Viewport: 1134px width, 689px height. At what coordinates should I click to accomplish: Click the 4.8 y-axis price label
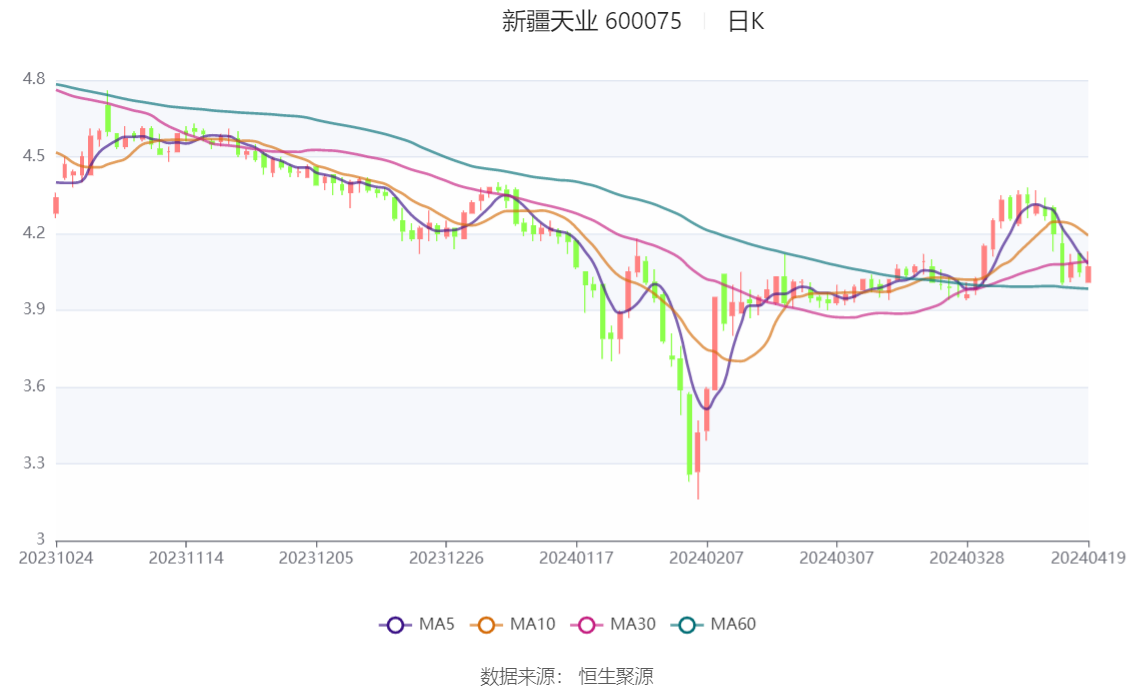(33, 79)
